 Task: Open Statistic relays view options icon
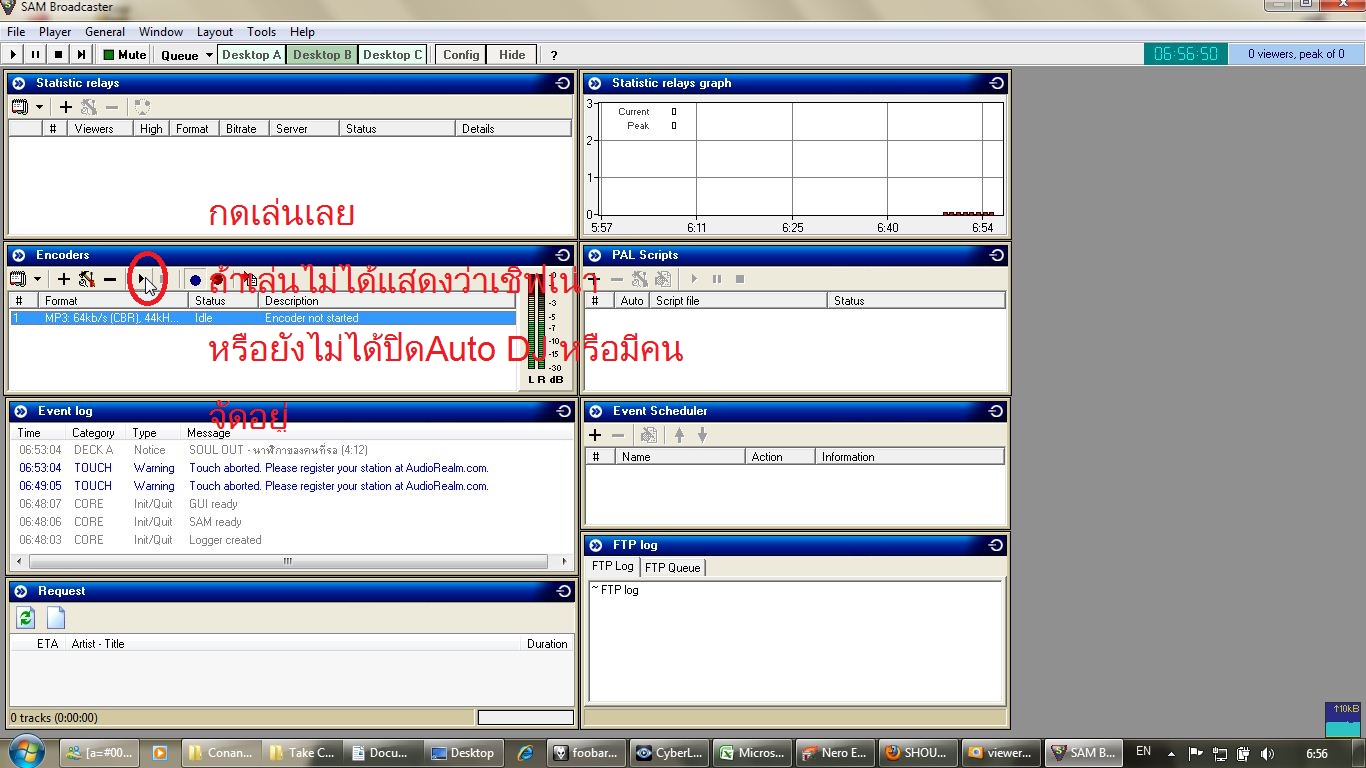tap(20, 107)
